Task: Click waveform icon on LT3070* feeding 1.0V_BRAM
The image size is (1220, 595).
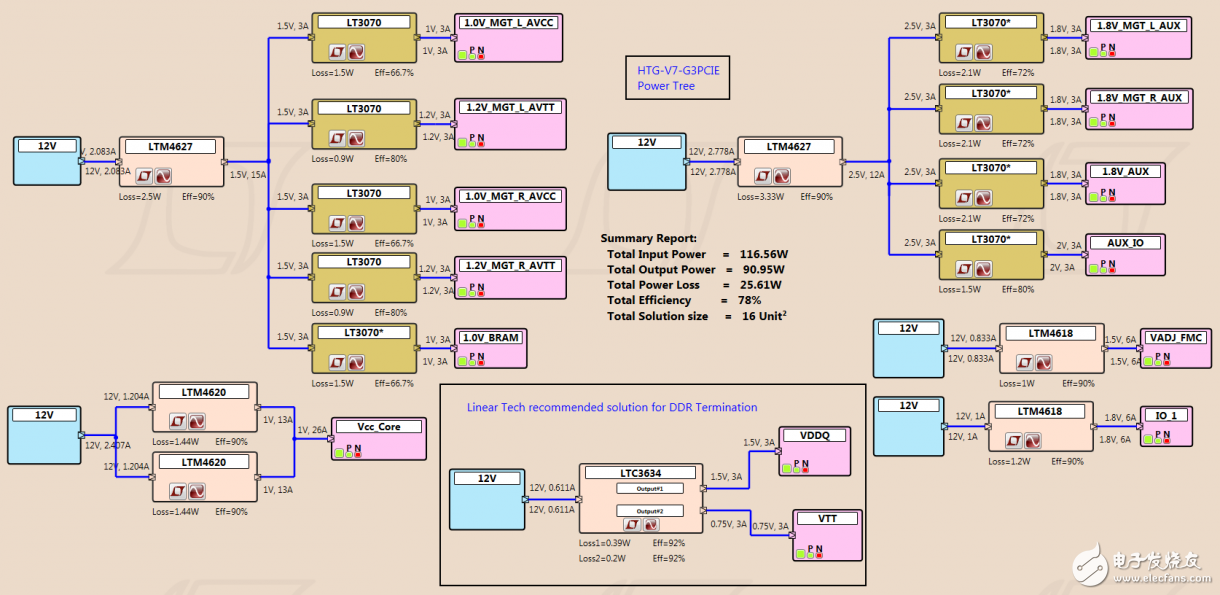Action: [355, 363]
